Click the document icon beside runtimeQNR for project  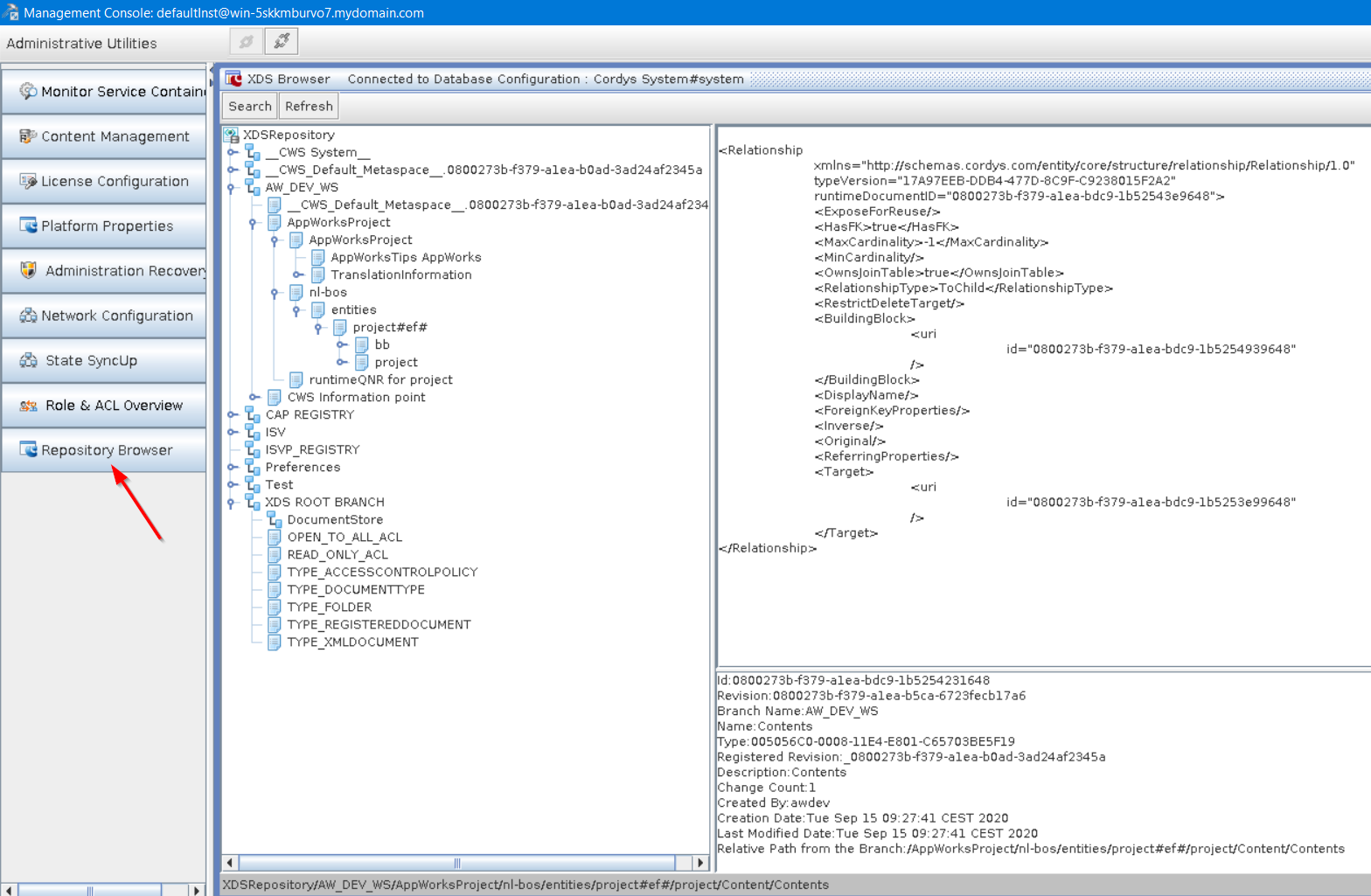click(x=296, y=379)
